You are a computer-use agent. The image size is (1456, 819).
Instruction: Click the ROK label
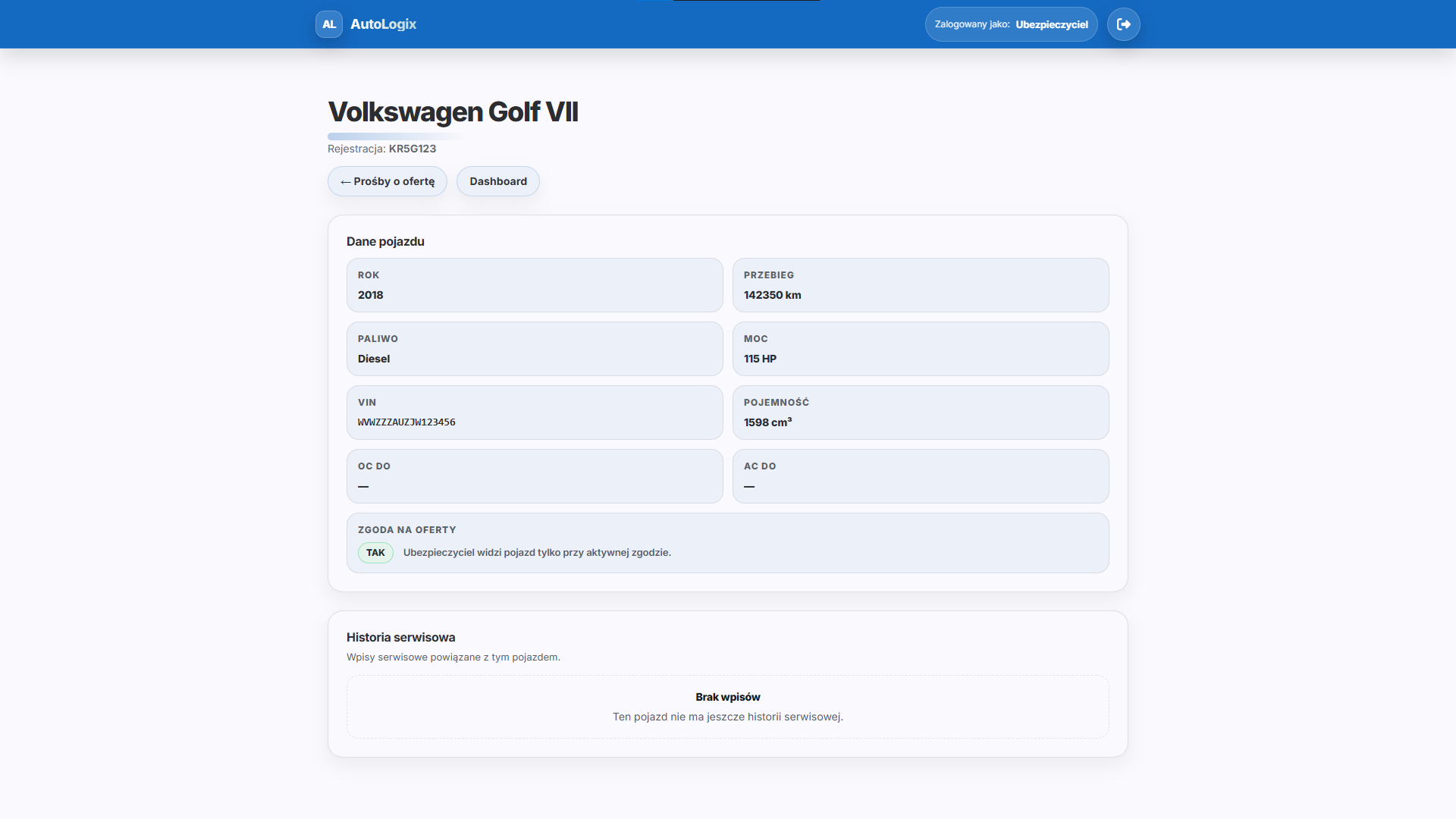click(x=369, y=275)
